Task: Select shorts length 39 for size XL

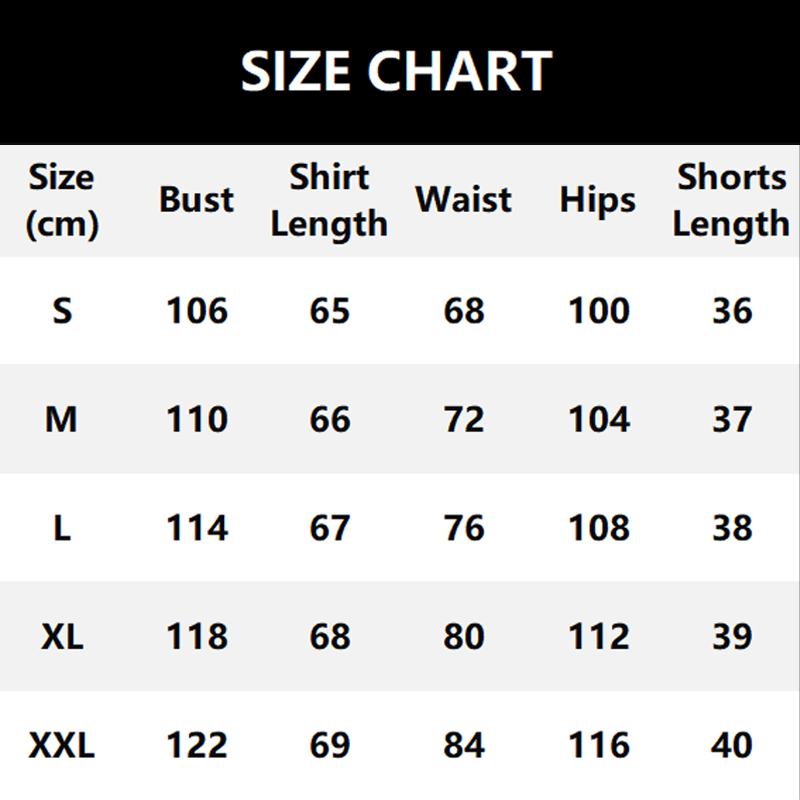Action: point(732,637)
